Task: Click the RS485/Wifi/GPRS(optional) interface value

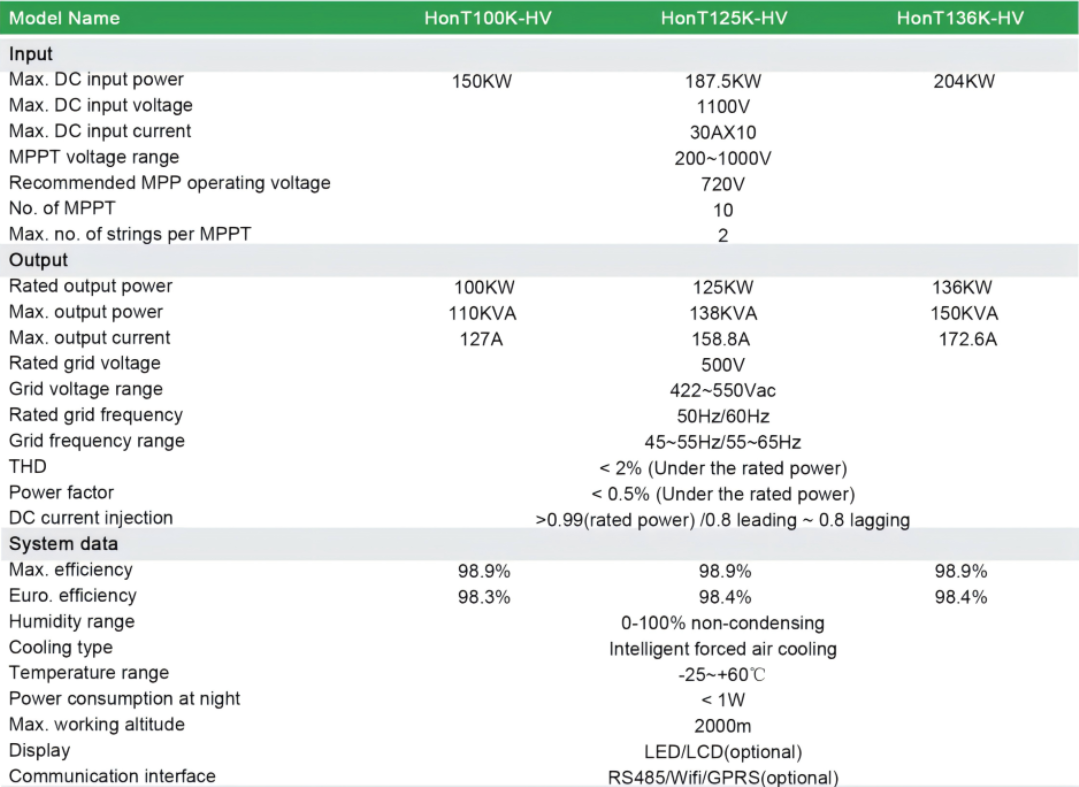Action: pos(723,778)
